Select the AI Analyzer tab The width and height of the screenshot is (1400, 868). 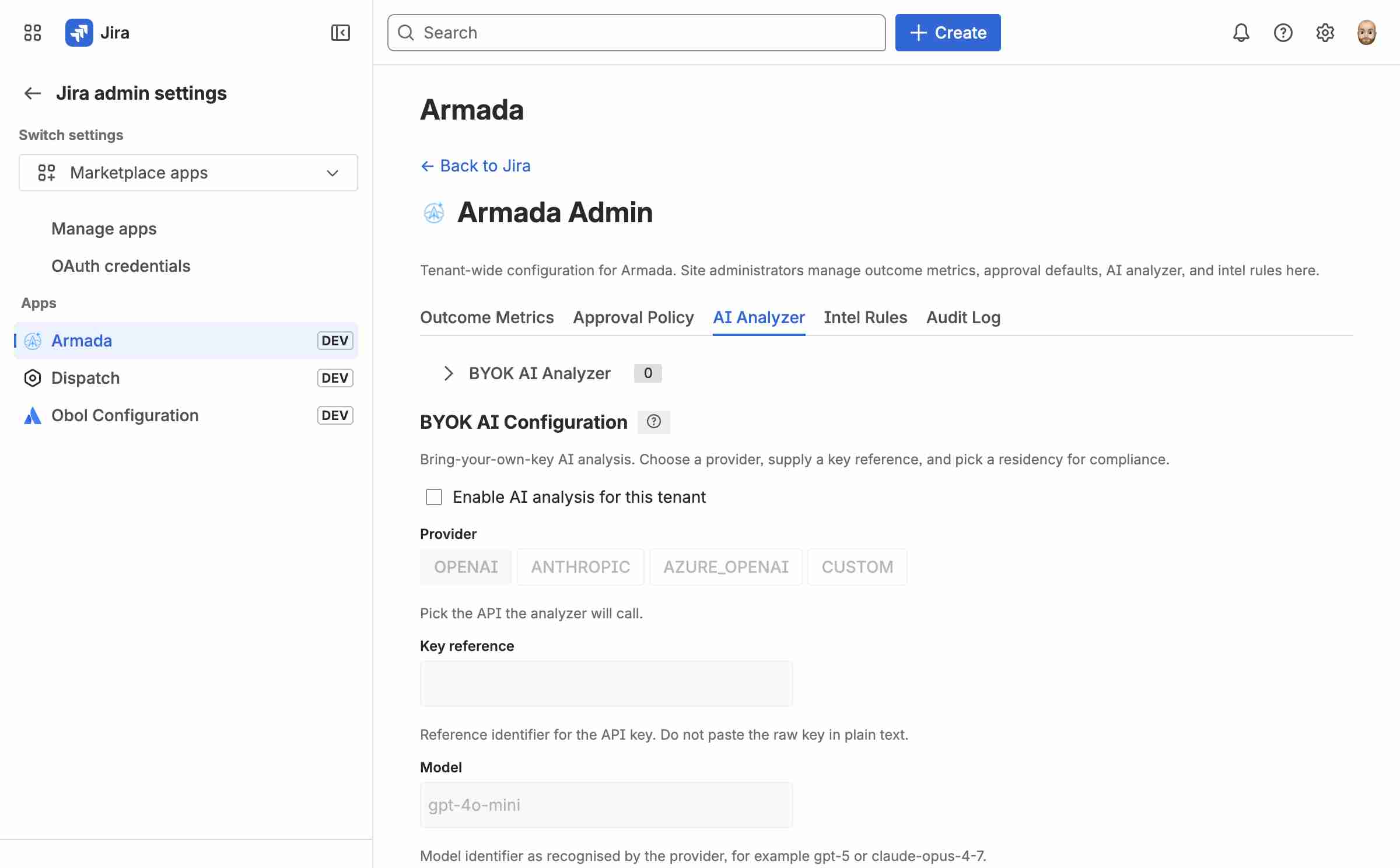[759, 317]
